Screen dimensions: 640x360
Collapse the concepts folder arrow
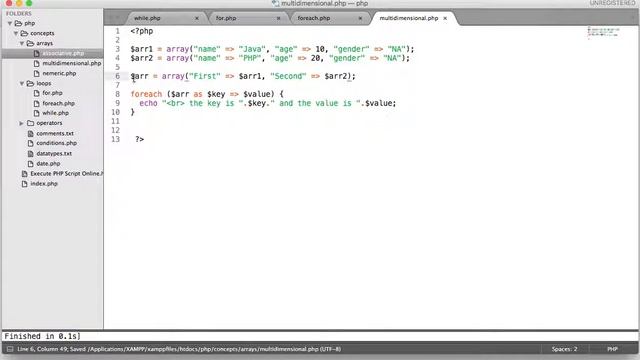pyautogui.click(x=16, y=33)
